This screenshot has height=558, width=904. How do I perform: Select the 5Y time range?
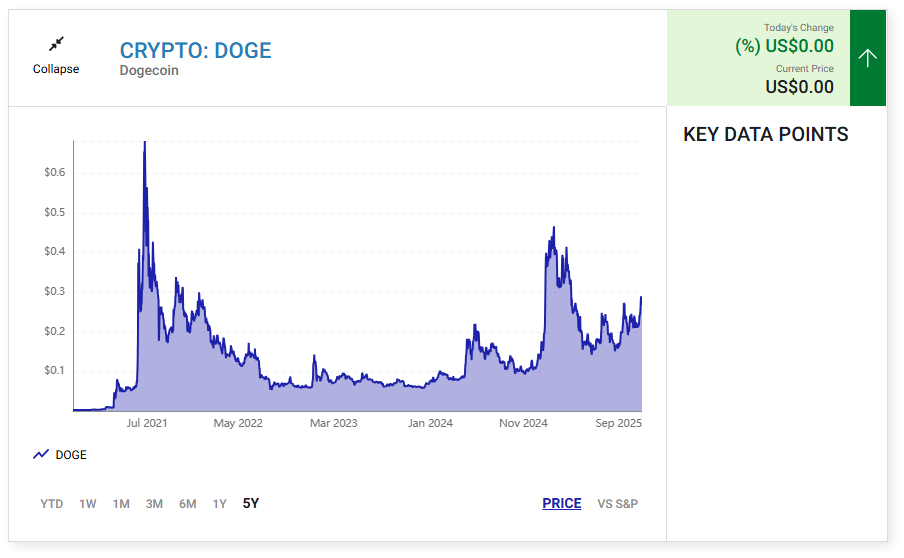pyautogui.click(x=251, y=504)
